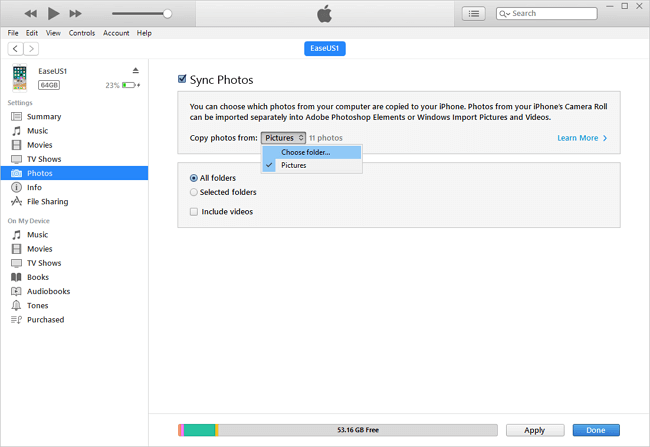650x447 pixels.
Task: Open the list view icon beside search
Action: point(474,13)
